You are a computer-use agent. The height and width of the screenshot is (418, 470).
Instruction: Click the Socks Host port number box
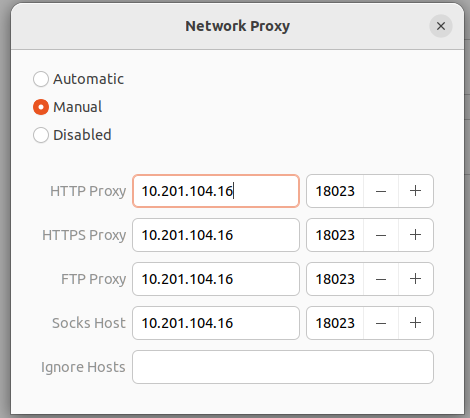(x=335, y=323)
